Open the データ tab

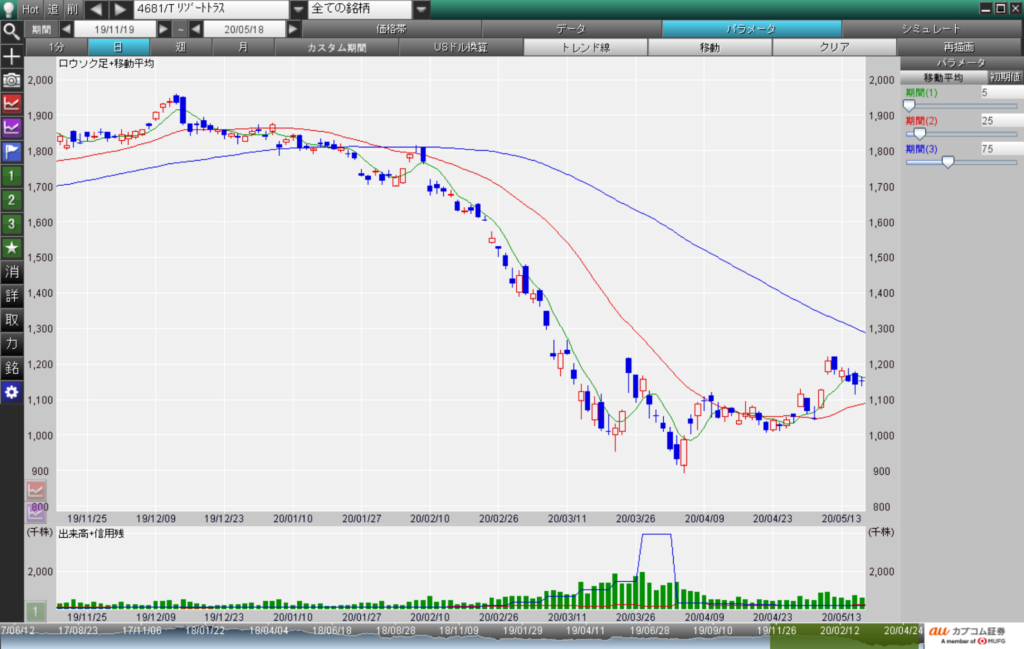tap(570, 29)
